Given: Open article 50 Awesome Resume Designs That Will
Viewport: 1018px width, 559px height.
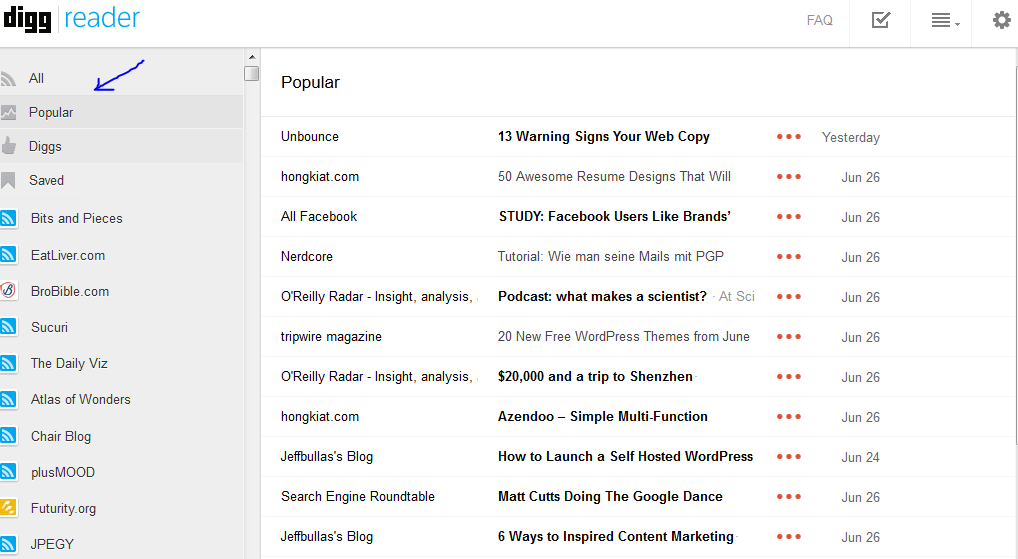Looking at the screenshot, I should coord(614,177).
